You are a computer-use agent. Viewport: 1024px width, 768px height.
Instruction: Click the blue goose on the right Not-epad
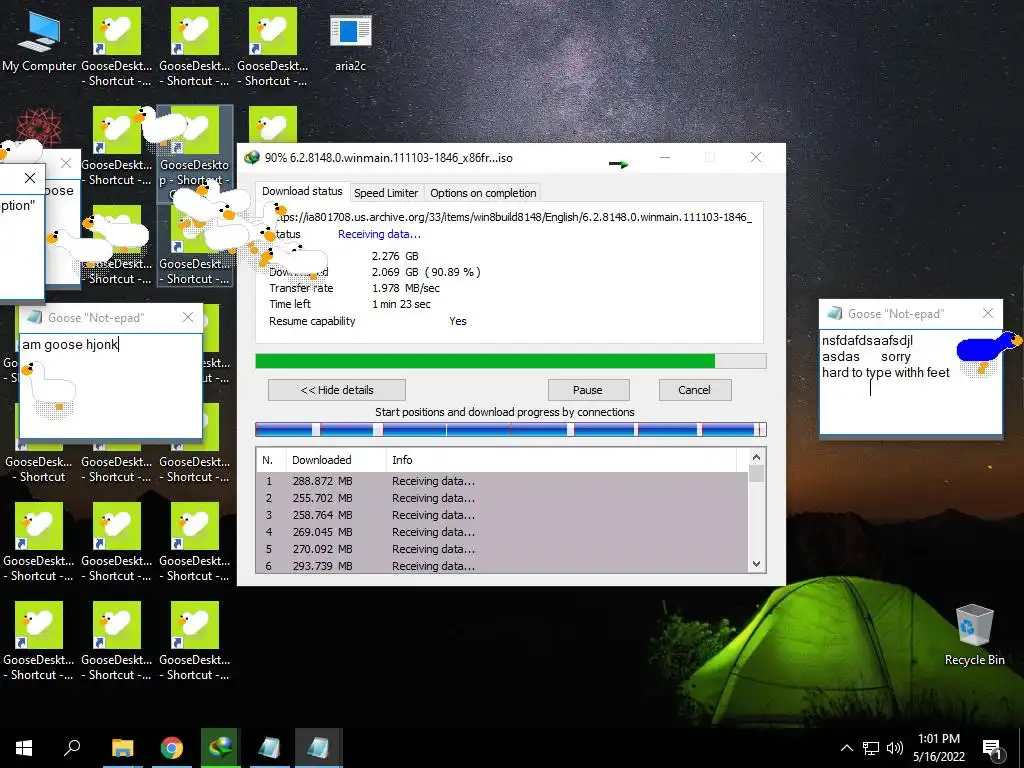click(x=988, y=353)
